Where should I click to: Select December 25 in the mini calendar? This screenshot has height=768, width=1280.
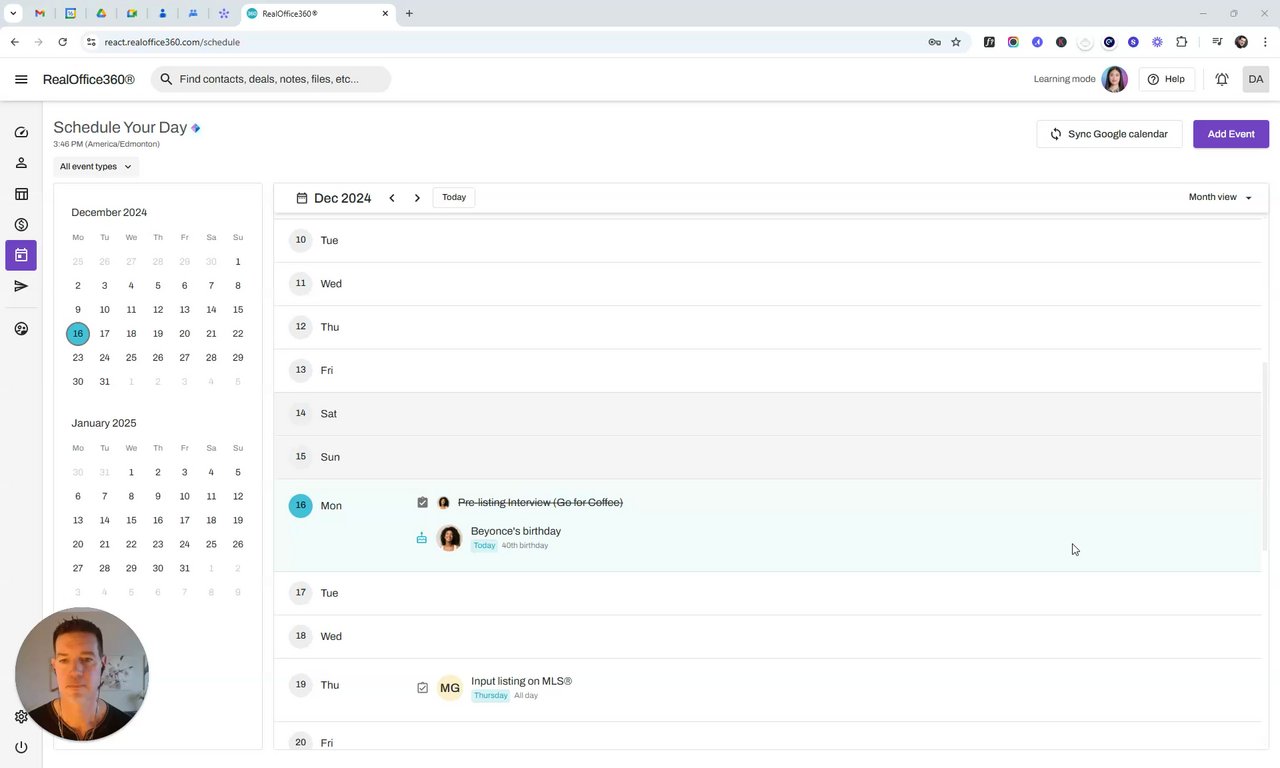[131, 358]
